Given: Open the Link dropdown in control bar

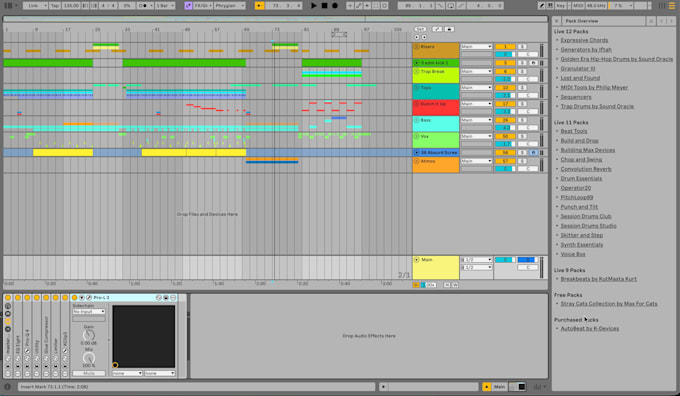Looking at the screenshot, I should click(x=35, y=6).
